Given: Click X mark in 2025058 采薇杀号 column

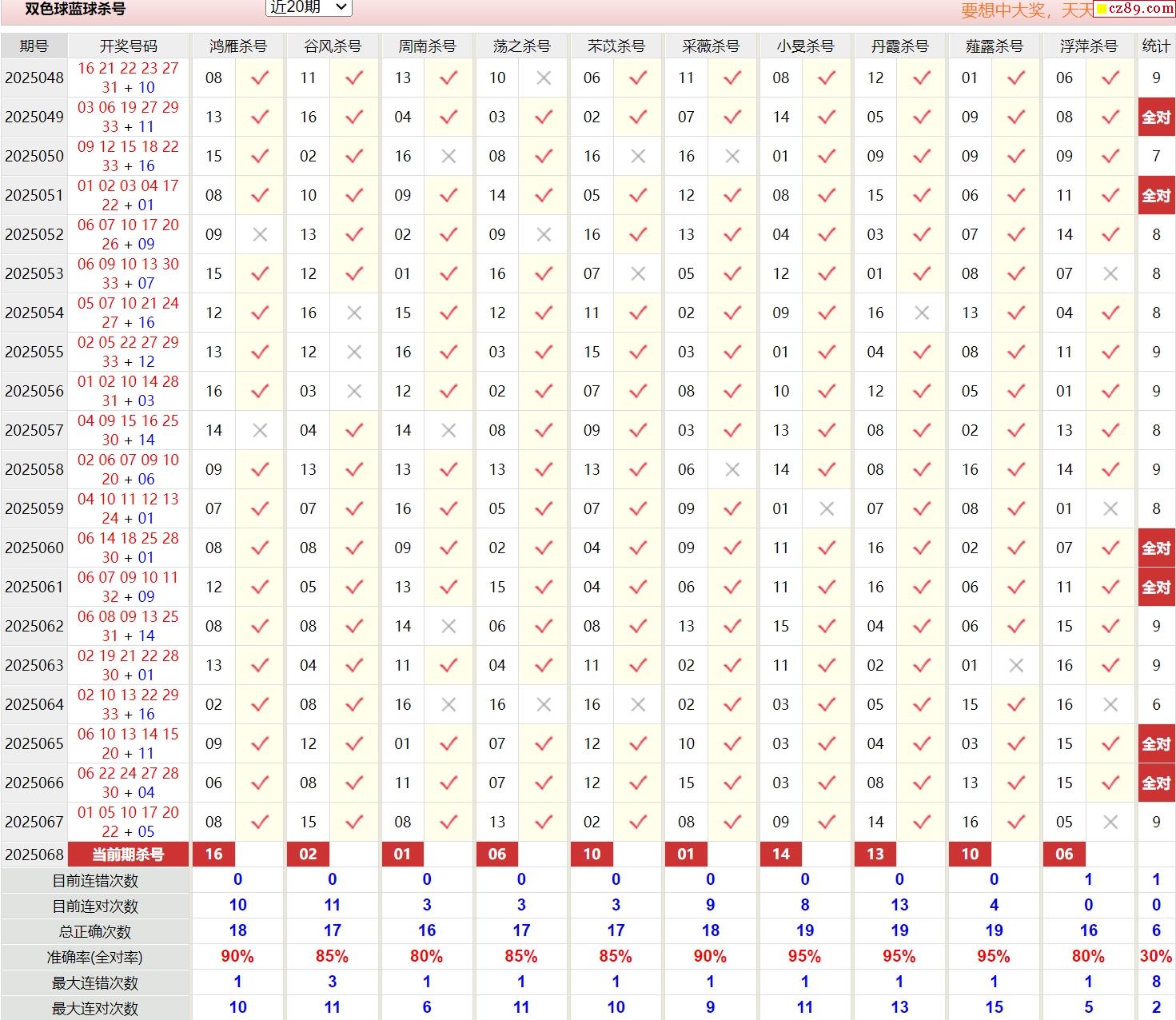Looking at the screenshot, I should click(732, 469).
